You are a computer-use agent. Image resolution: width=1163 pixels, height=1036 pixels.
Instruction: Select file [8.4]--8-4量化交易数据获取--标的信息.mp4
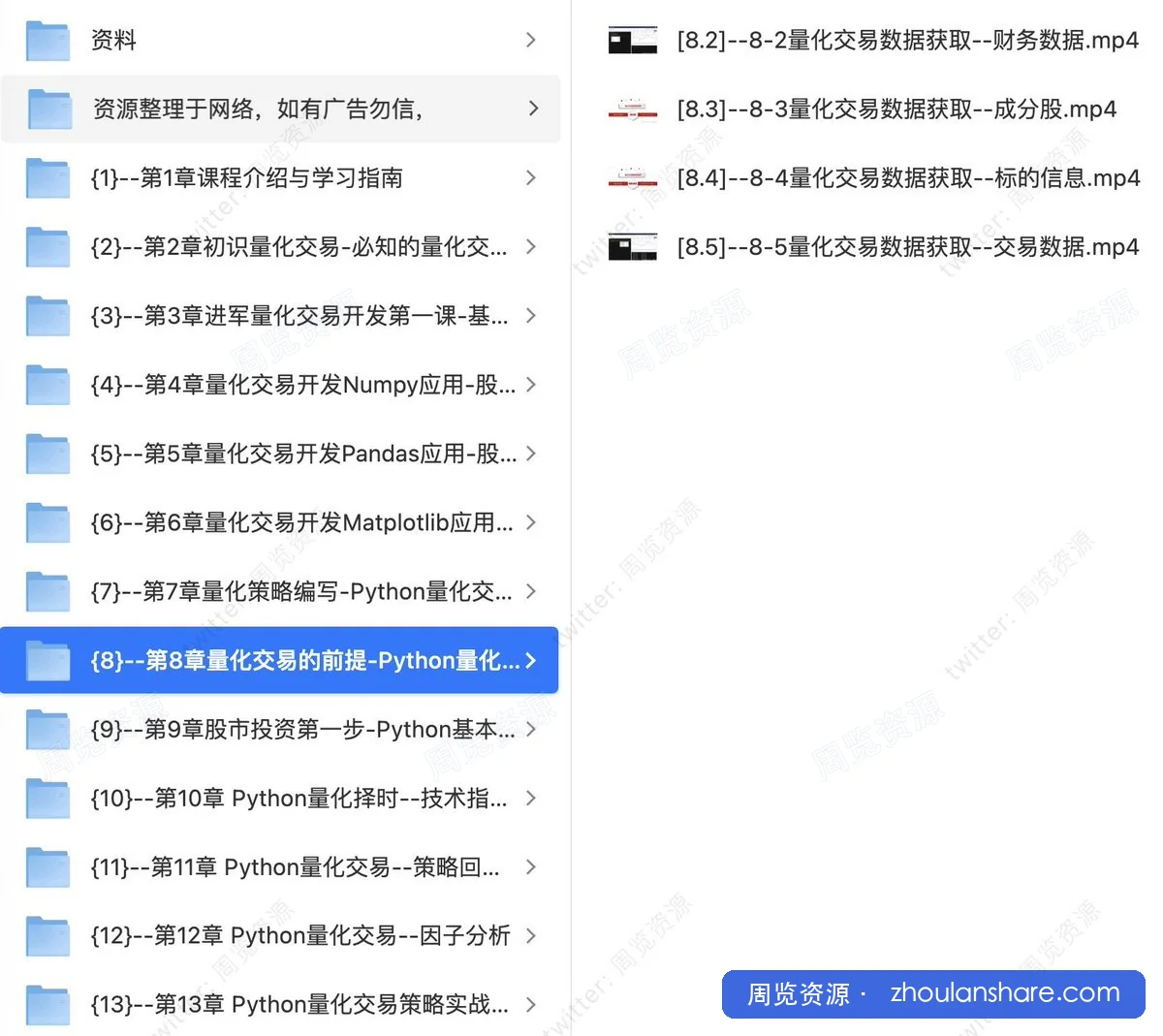click(908, 178)
